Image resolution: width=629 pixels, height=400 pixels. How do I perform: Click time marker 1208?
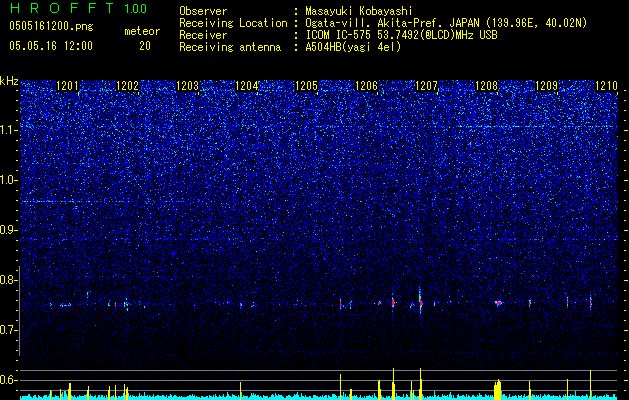486,86
